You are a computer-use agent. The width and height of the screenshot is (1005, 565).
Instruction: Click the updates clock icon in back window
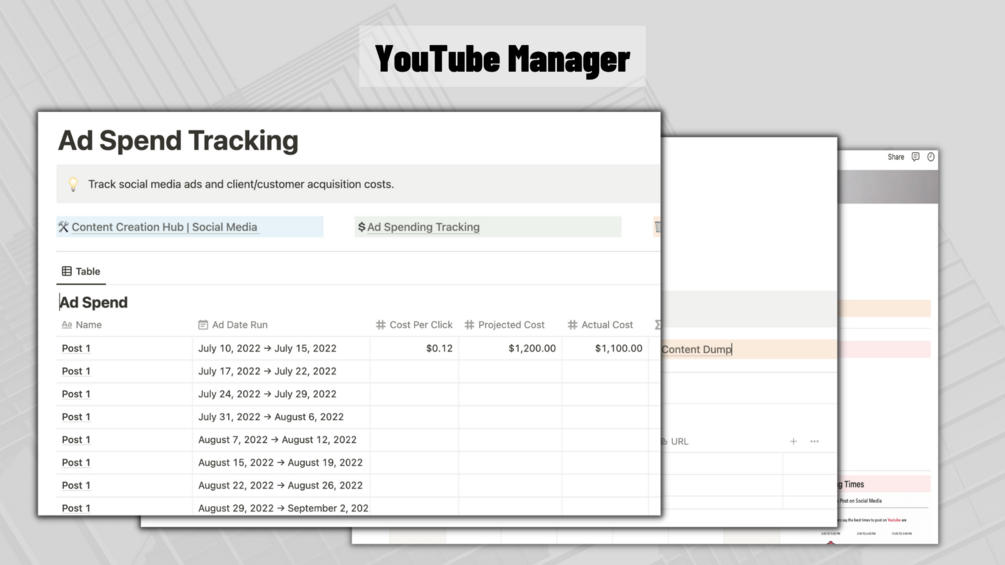(931, 157)
